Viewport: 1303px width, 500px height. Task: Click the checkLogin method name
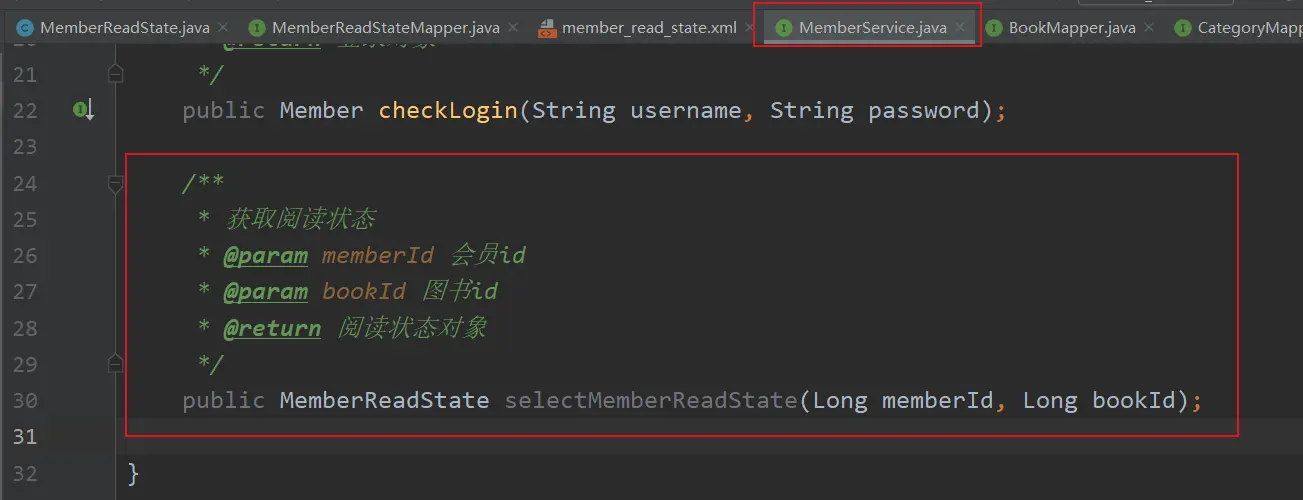point(447,110)
